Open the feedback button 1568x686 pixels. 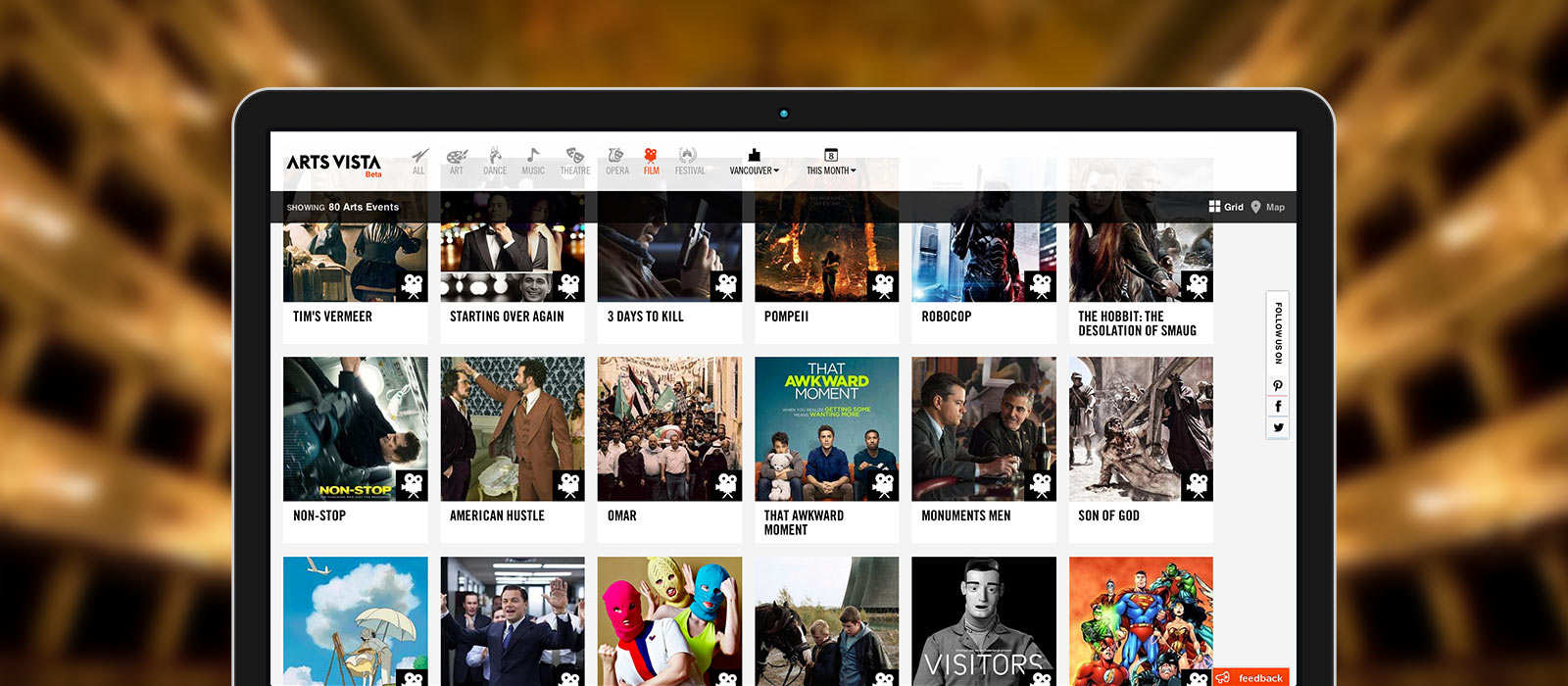[x=1251, y=678]
